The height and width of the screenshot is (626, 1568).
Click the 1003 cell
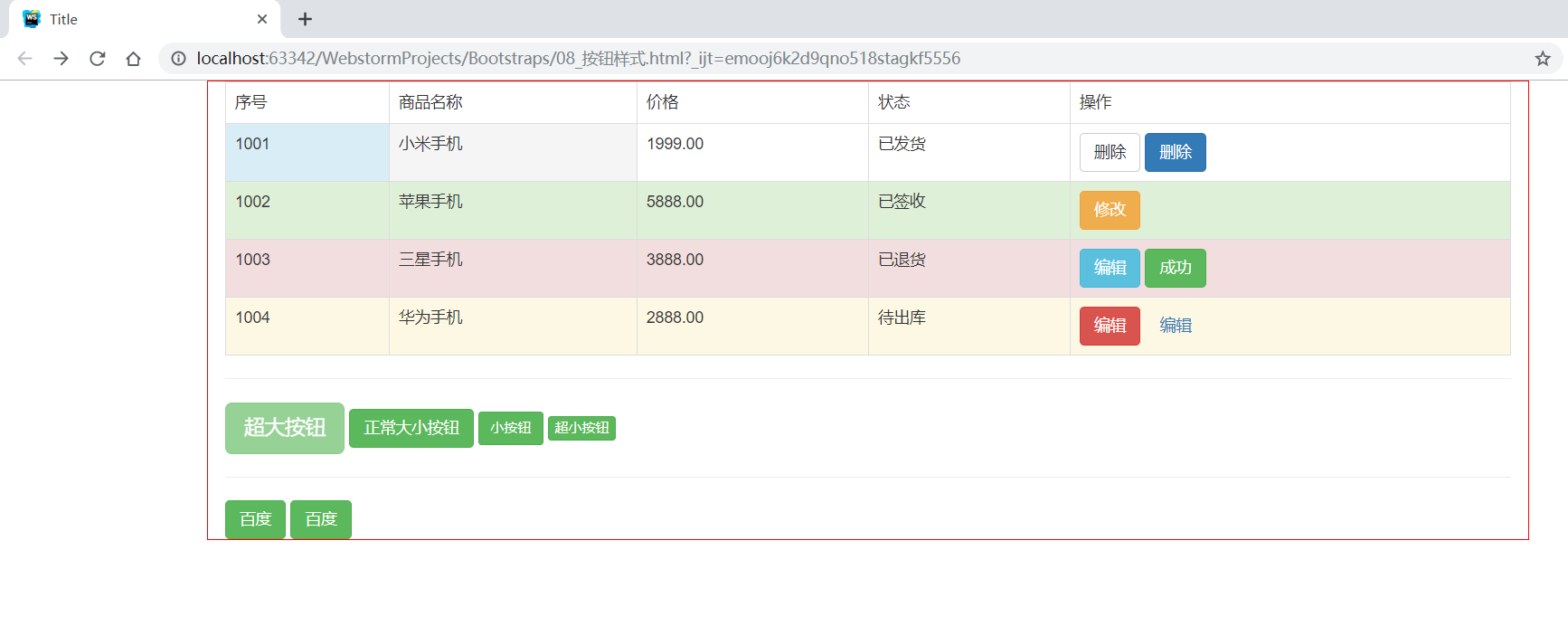point(307,269)
